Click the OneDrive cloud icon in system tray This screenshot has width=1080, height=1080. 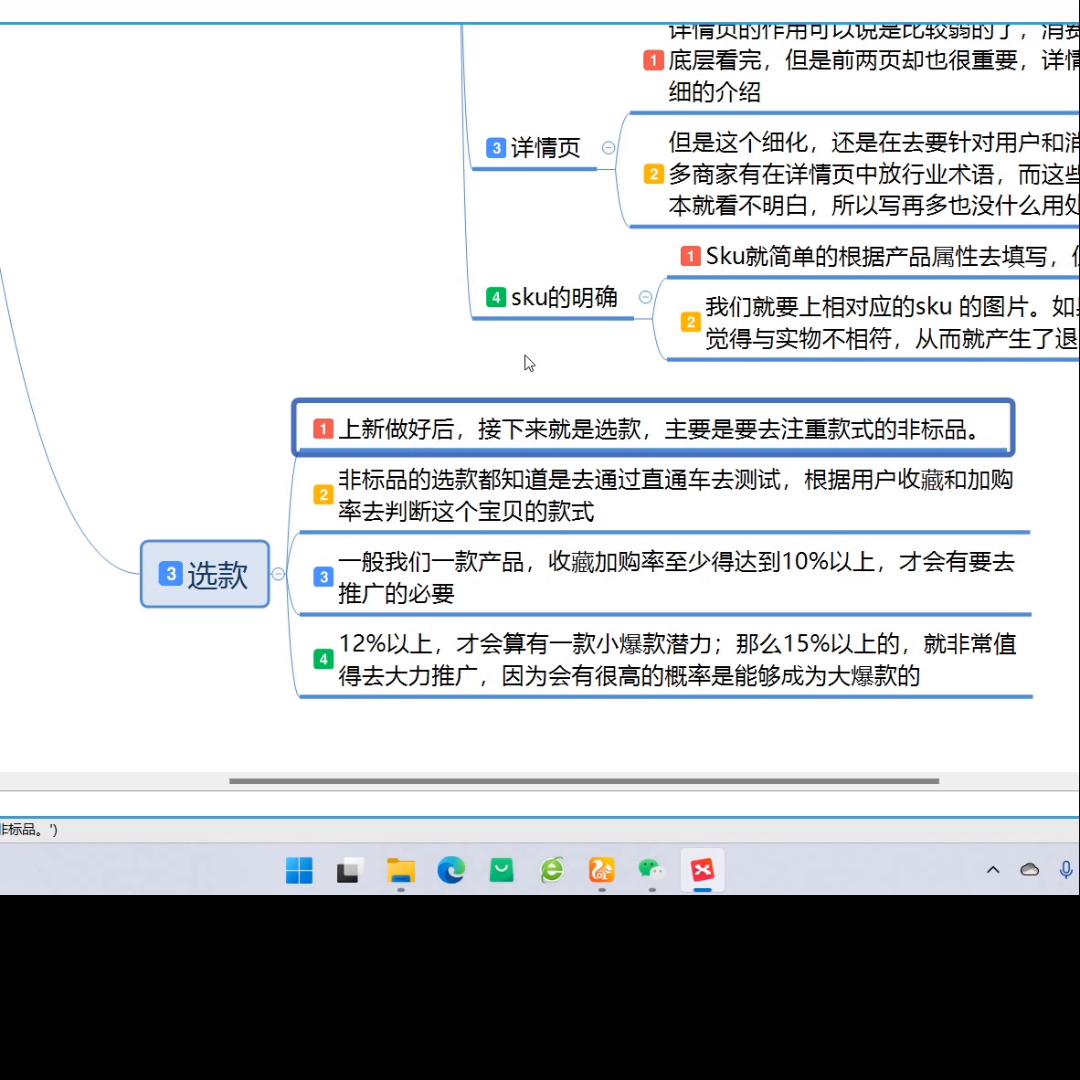coord(1029,870)
